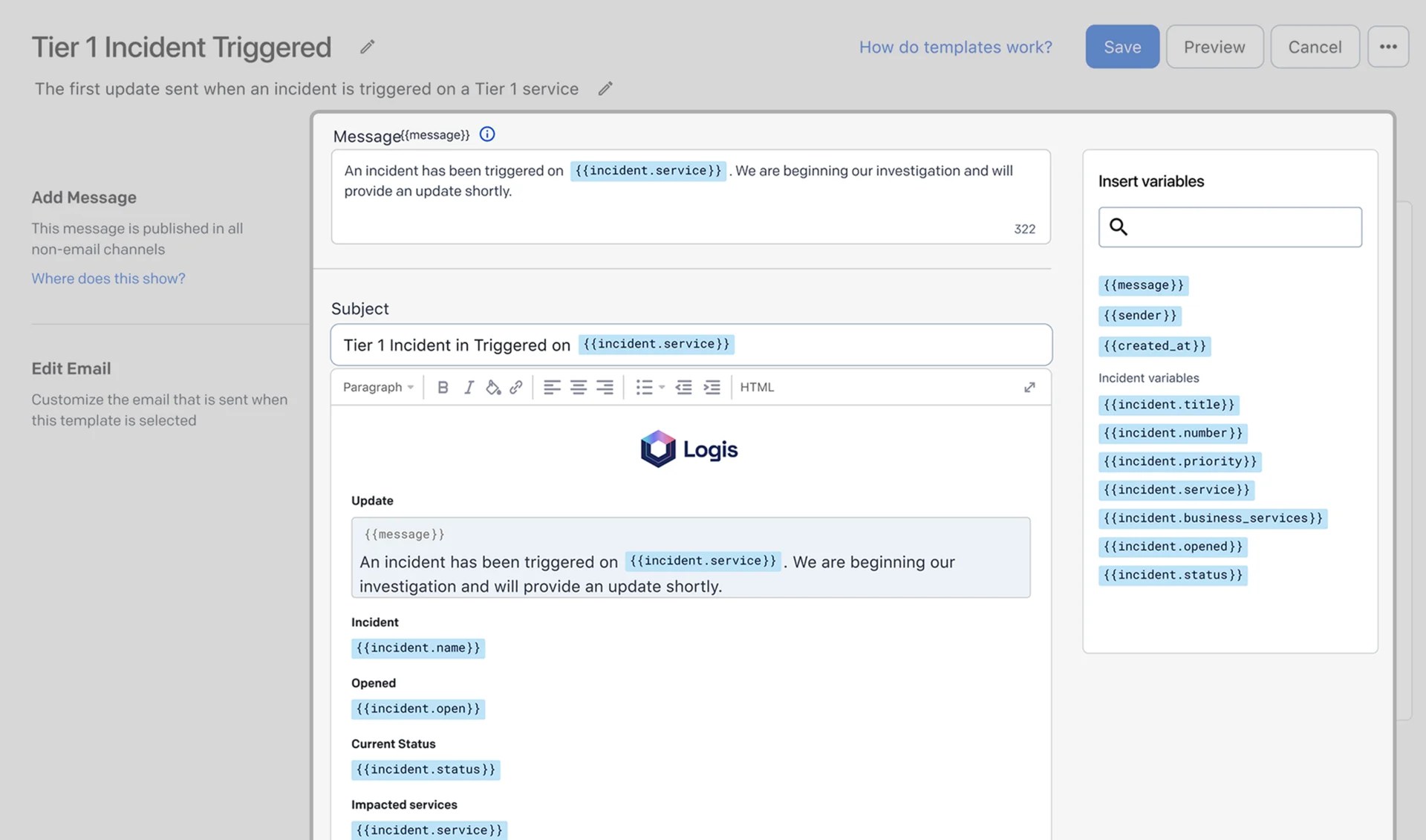Toggle bold formatting in the email editor
1426x840 pixels.
[x=443, y=387]
